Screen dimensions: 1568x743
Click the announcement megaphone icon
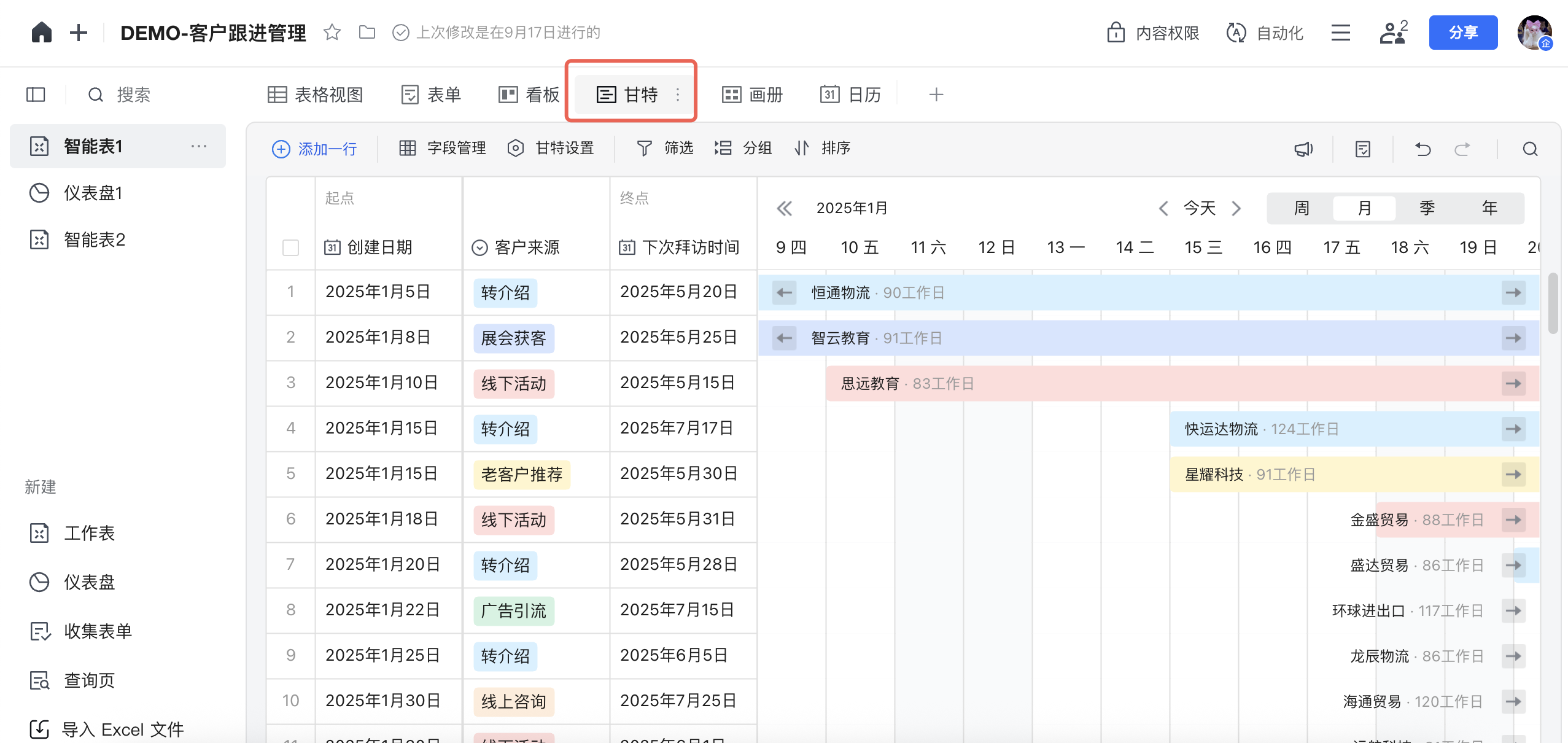(1303, 149)
